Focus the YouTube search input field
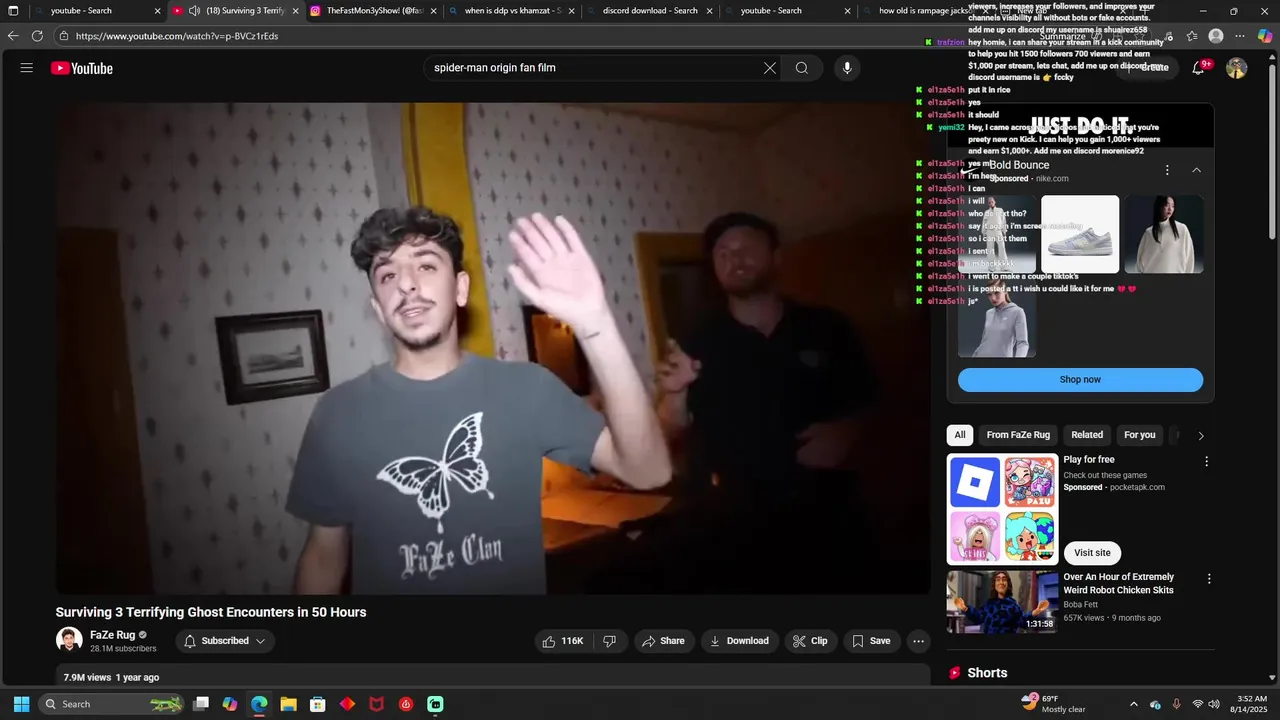 pos(595,68)
